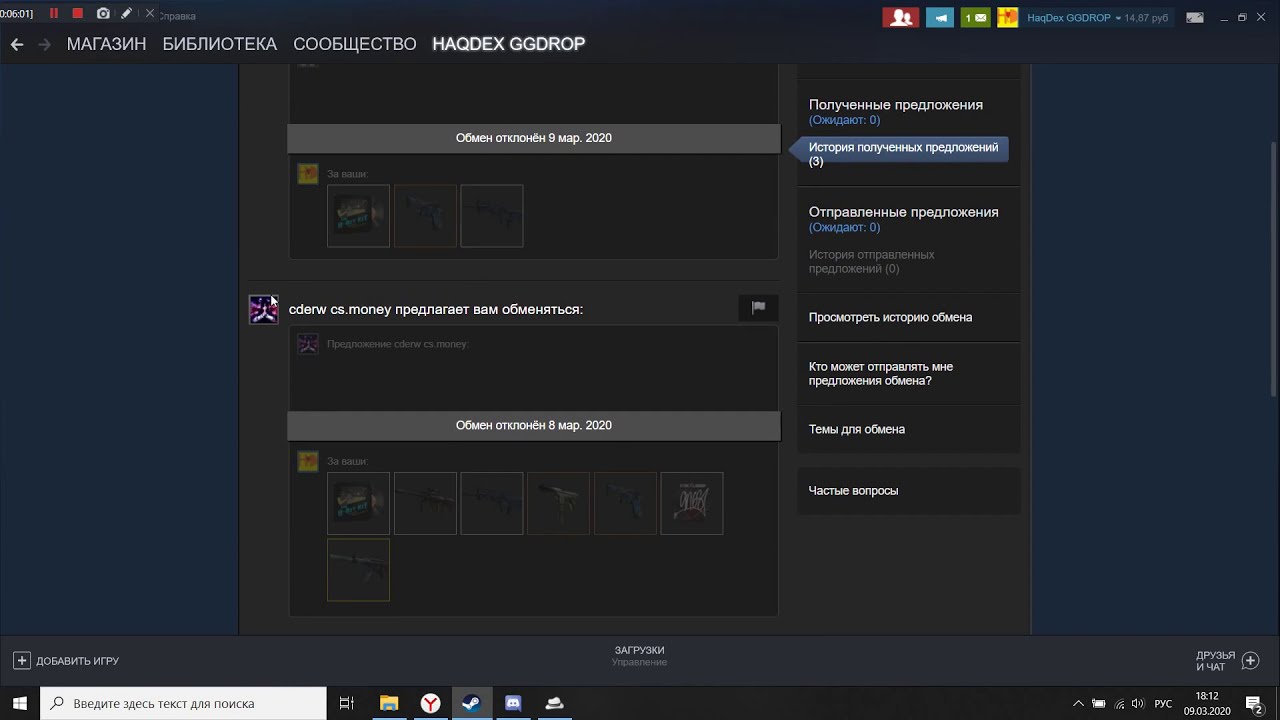This screenshot has width=1280, height=720.
Task: Select first item thumbnail in 9 мар. offer
Action: (x=358, y=216)
